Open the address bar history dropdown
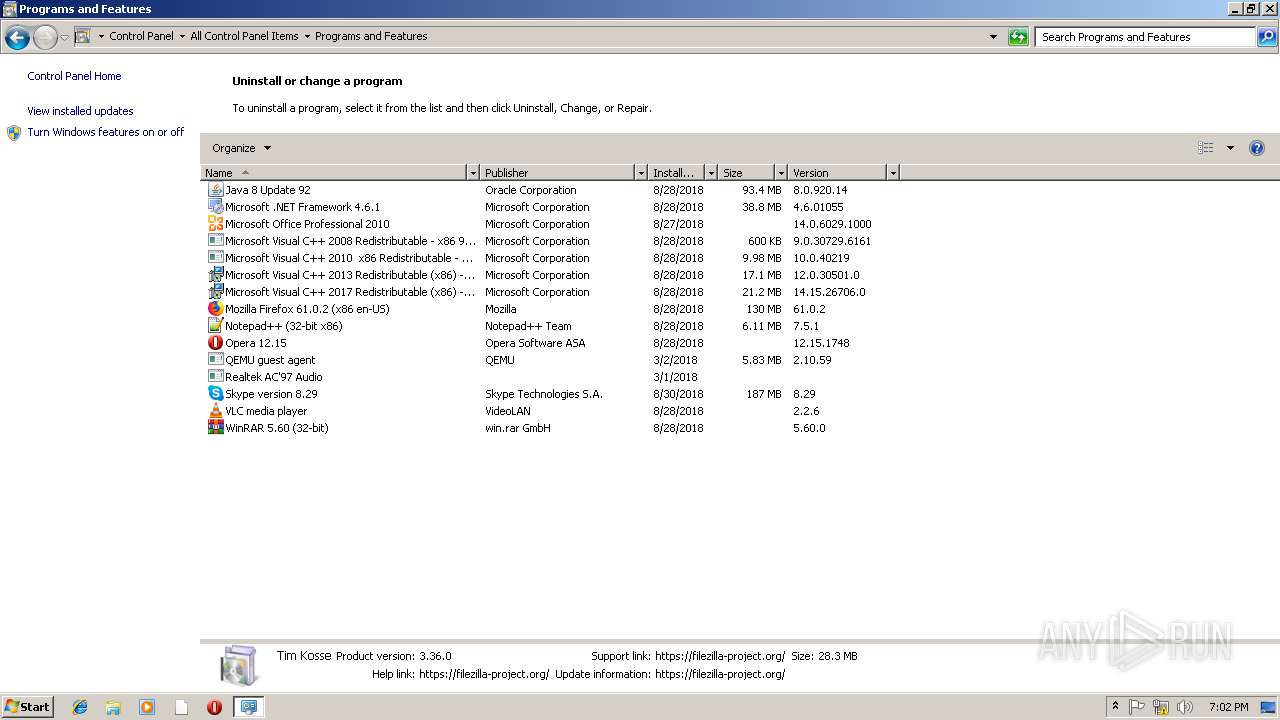 click(x=993, y=37)
